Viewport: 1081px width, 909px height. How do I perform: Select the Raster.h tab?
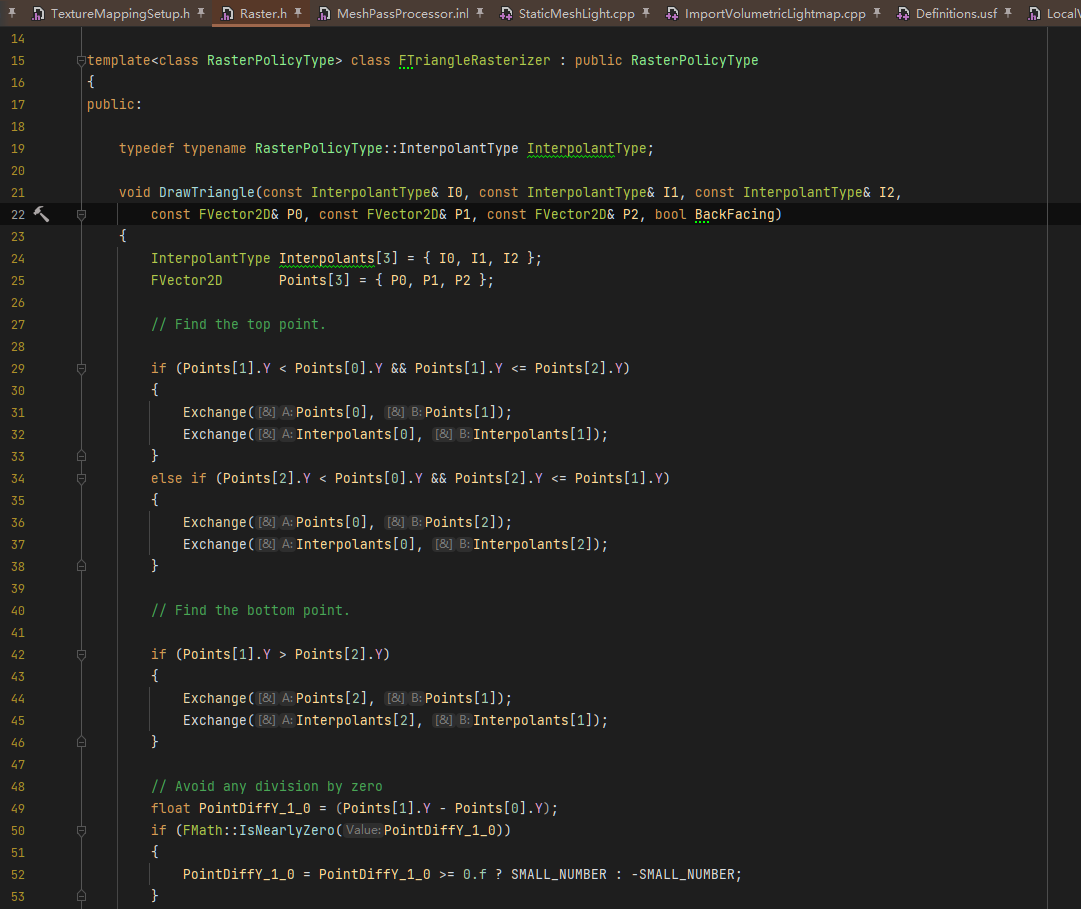pos(263,14)
